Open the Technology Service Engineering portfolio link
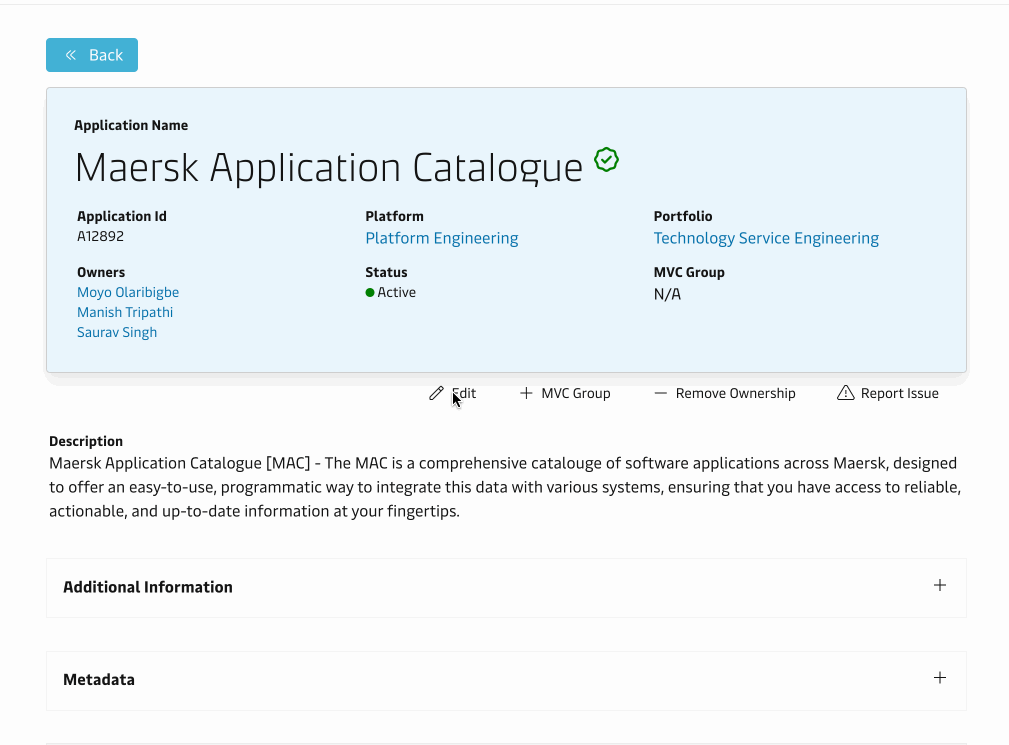Image resolution: width=1009 pixels, height=745 pixels. [x=766, y=238]
